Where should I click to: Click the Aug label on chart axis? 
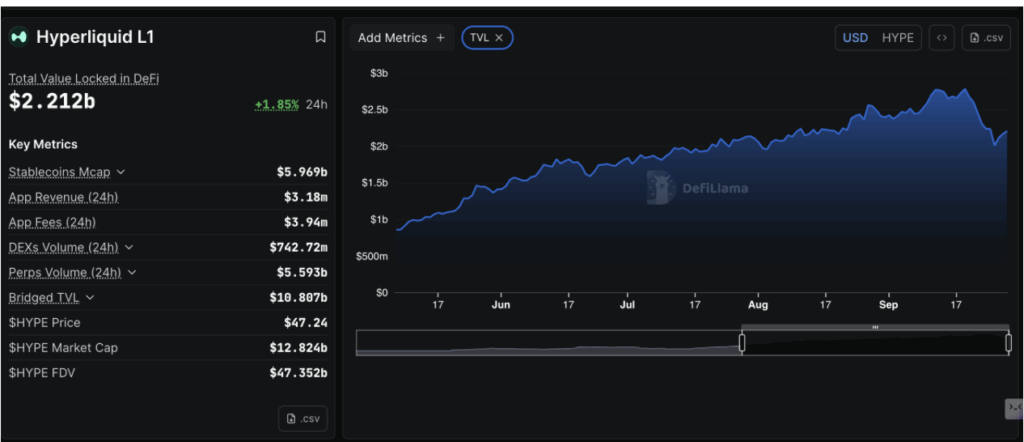(758, 305)
